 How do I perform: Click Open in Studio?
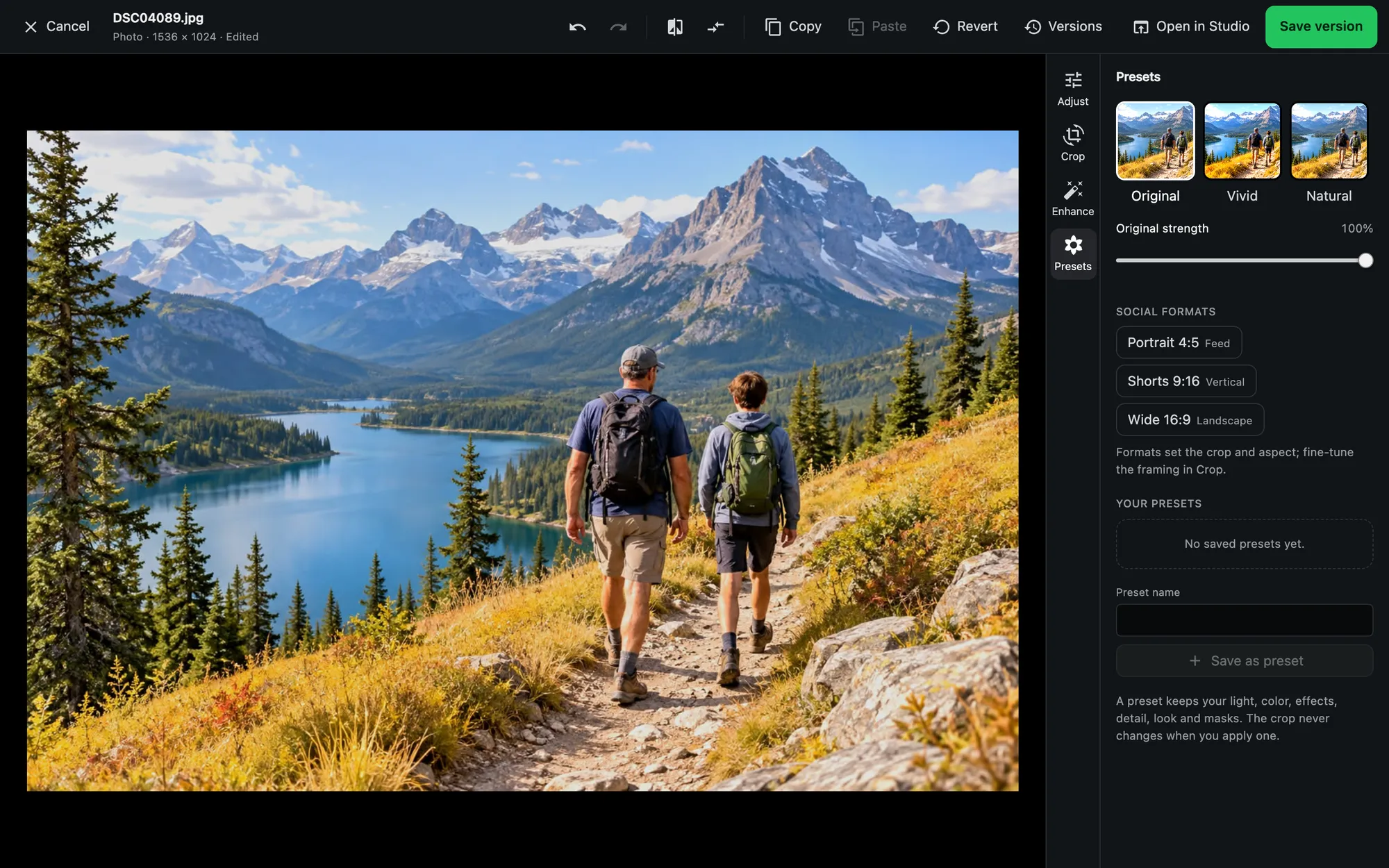[1191, 26]
